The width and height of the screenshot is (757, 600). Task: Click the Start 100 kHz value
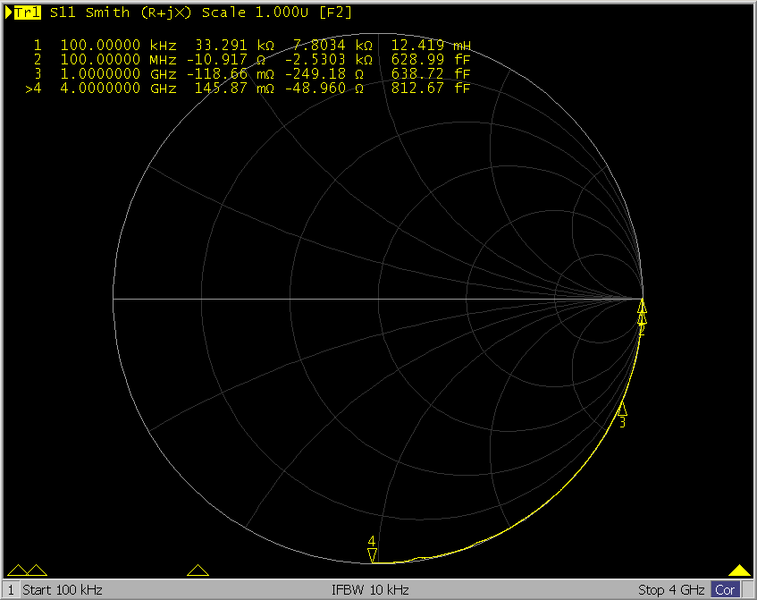point(62,590)
